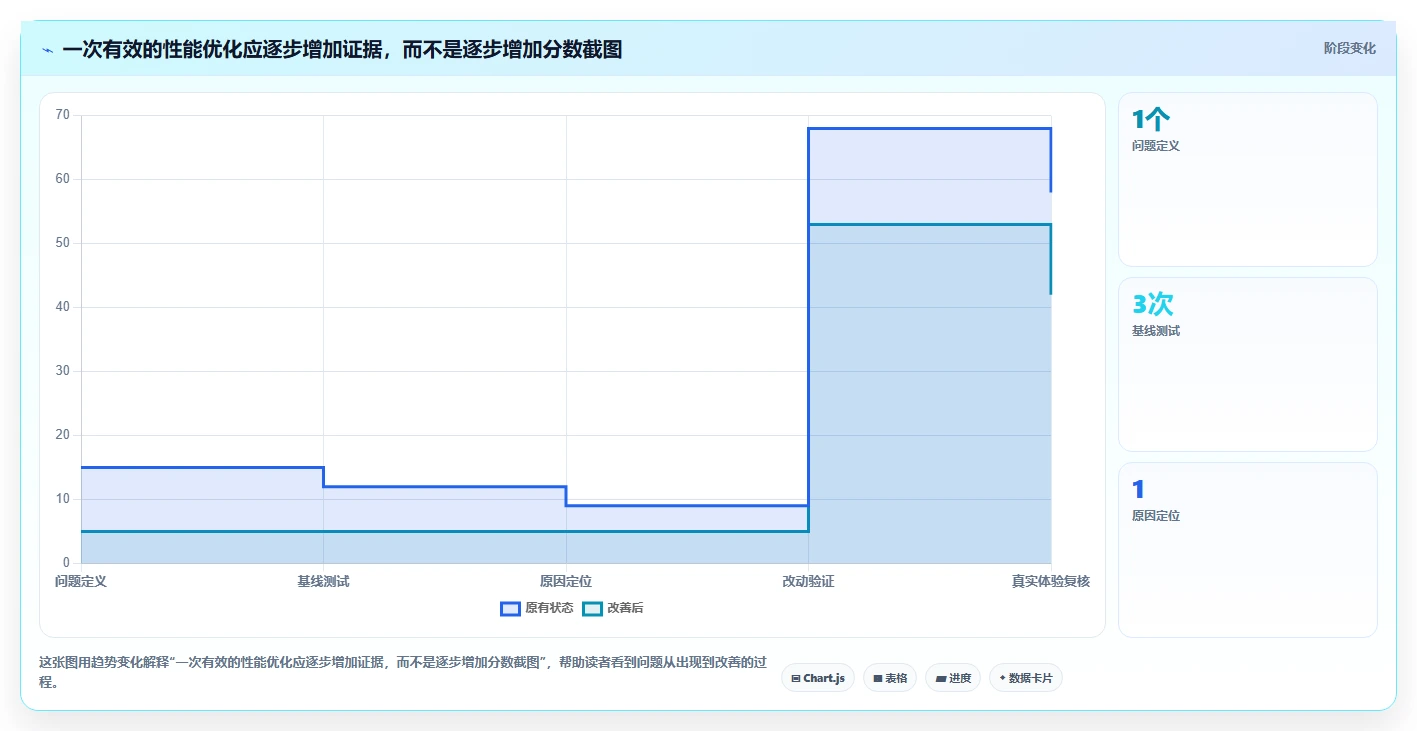Click the 改善后 legend color box
The width and height of the screenshot is (1417, 731).
pyautogui.click(x=593, y=608)
